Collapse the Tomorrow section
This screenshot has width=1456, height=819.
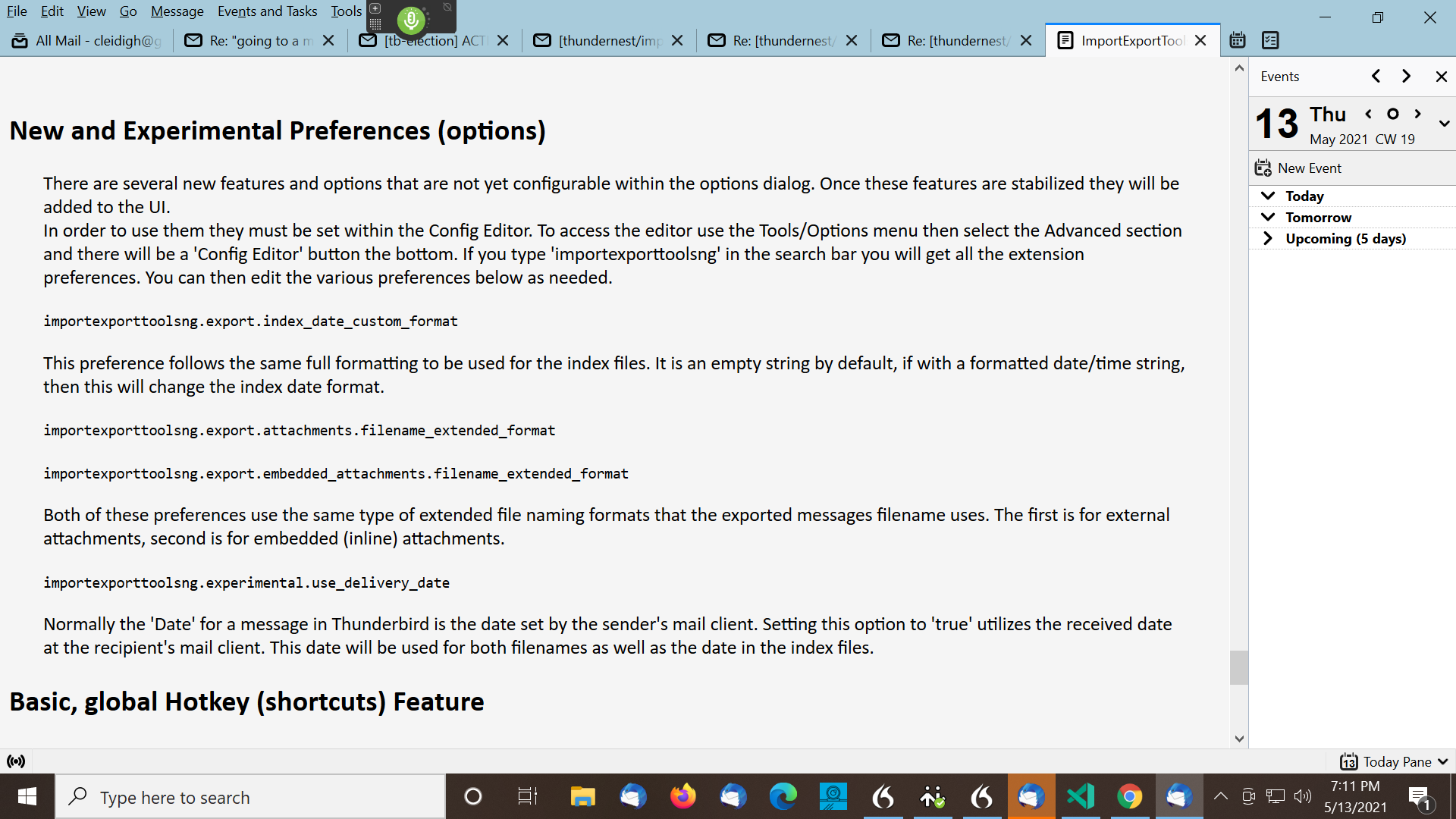point(1268,217)
